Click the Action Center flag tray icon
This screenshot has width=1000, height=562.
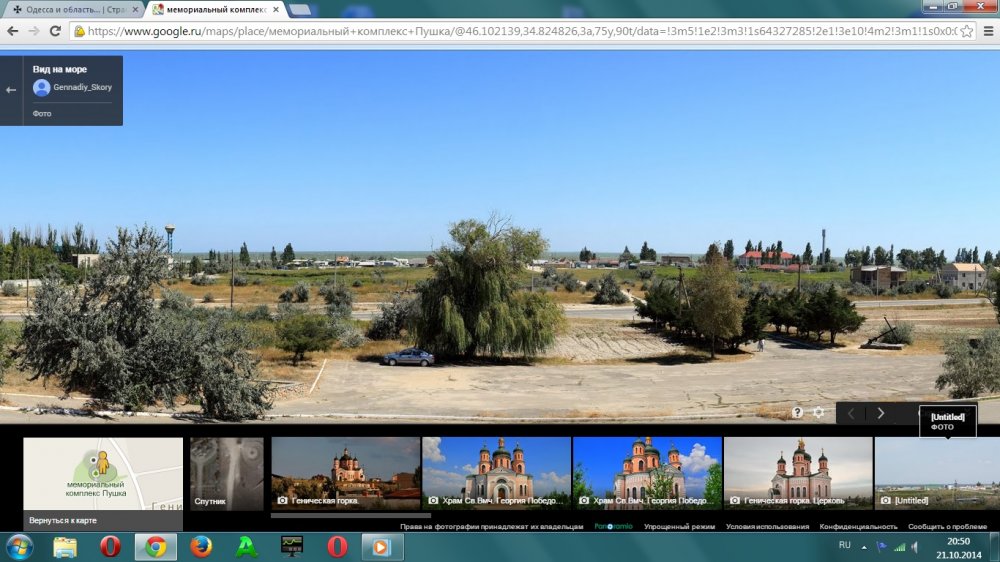click(x=882, y=547)
